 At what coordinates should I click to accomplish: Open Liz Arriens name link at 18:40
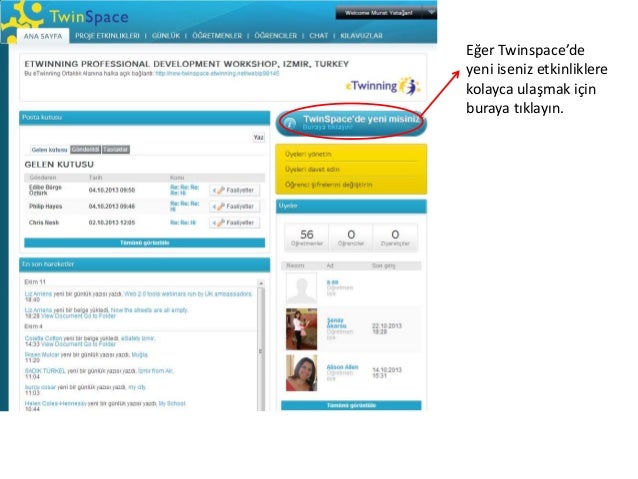(x=38, y=294)
